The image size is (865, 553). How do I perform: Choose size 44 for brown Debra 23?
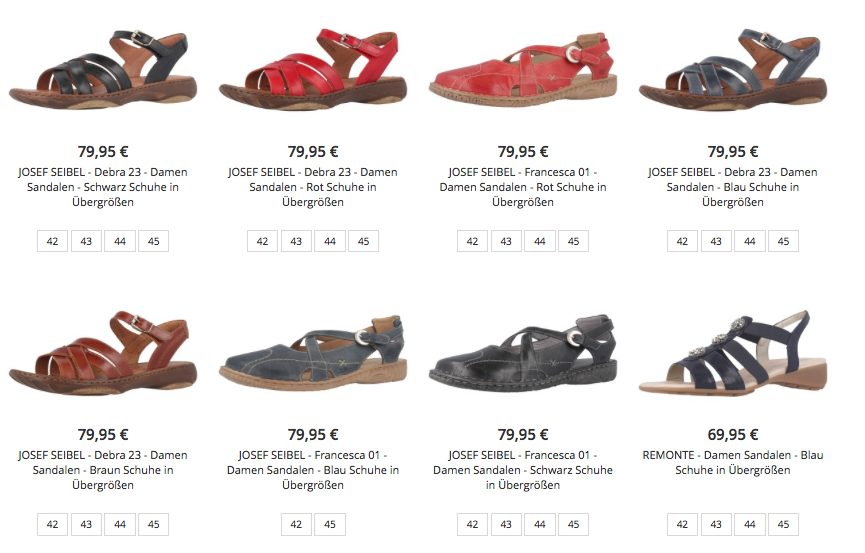120,524
